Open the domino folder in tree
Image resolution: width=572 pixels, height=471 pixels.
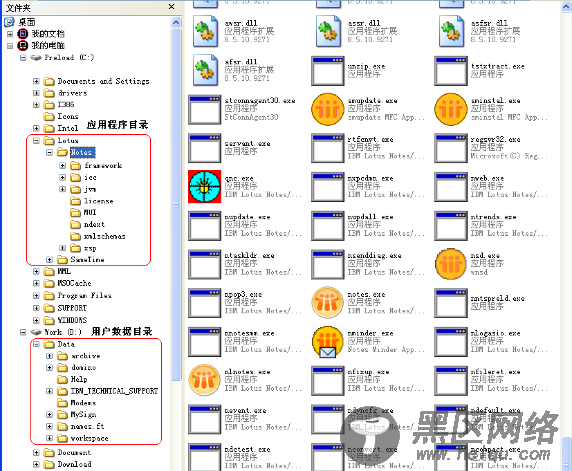click(77, 367)
